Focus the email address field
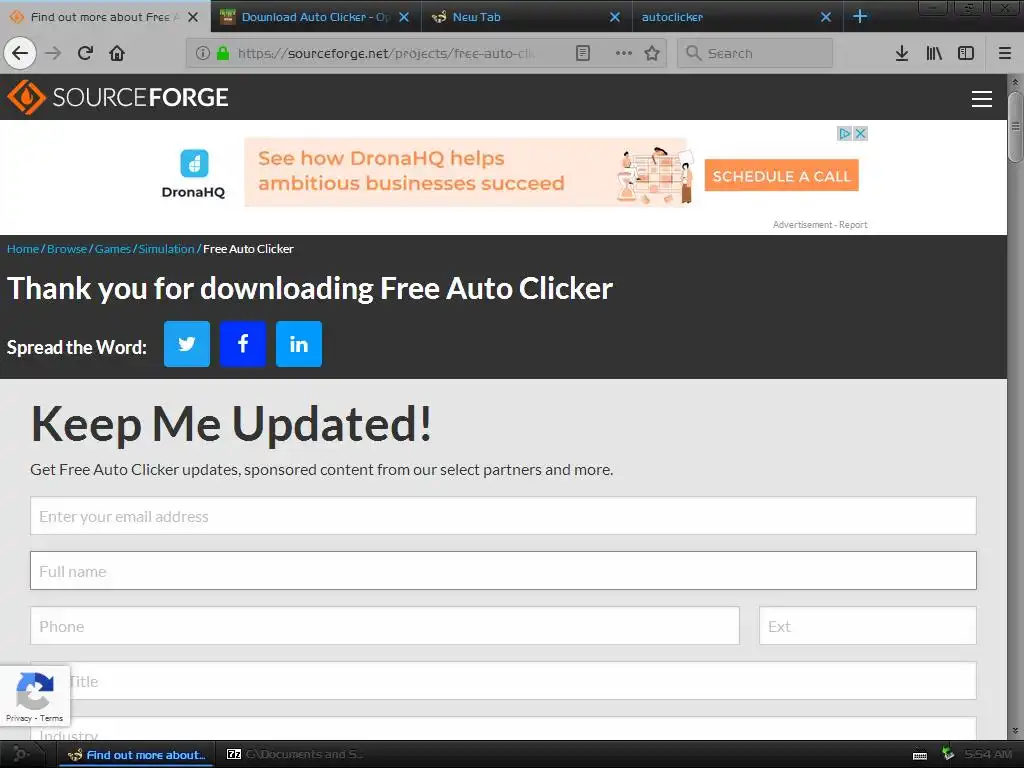Viewport: 1024px width, 768px height. tap(503, 516)
